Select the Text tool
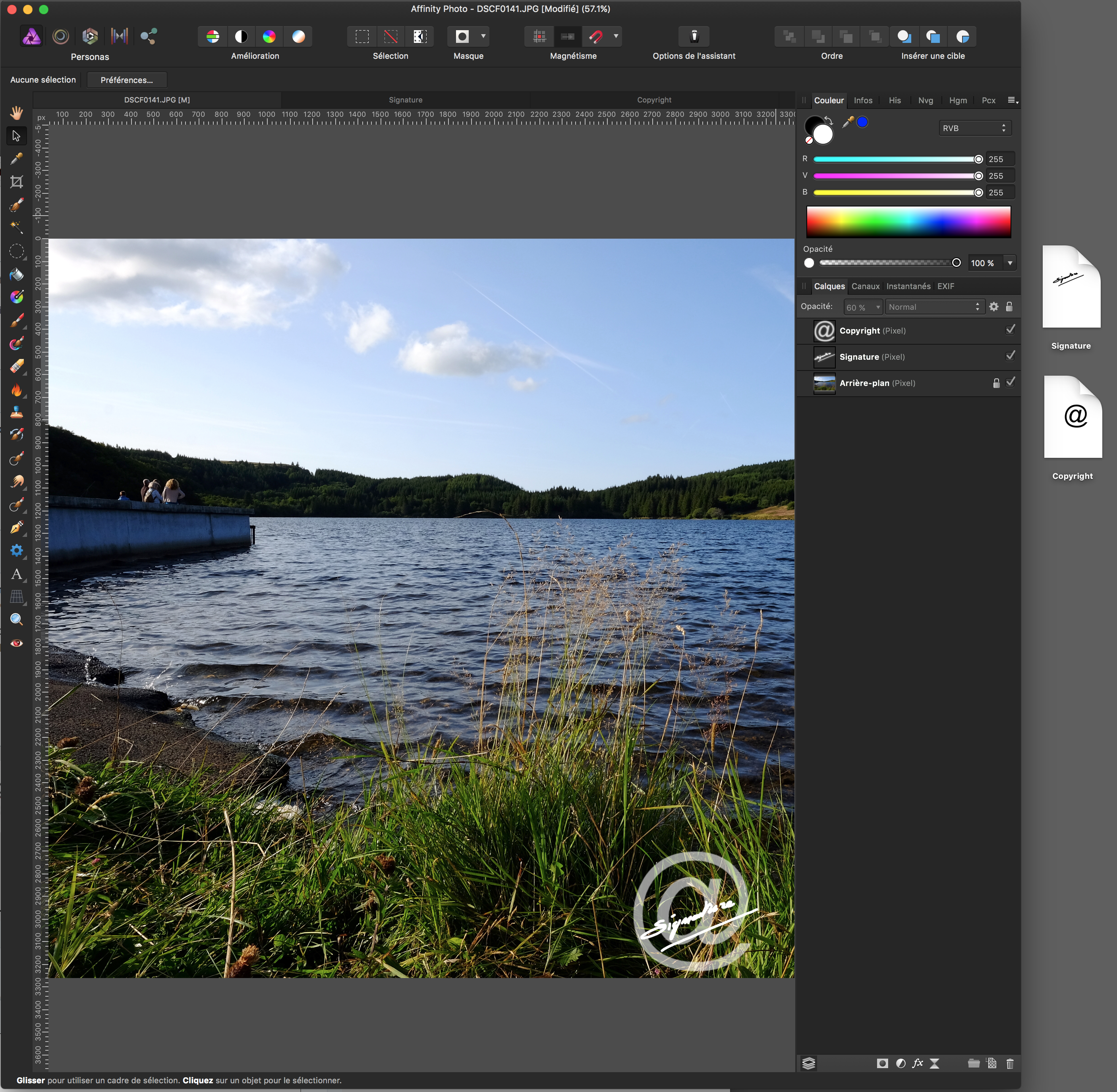This screenshot has width=1117, height=1092. point(17,574)
